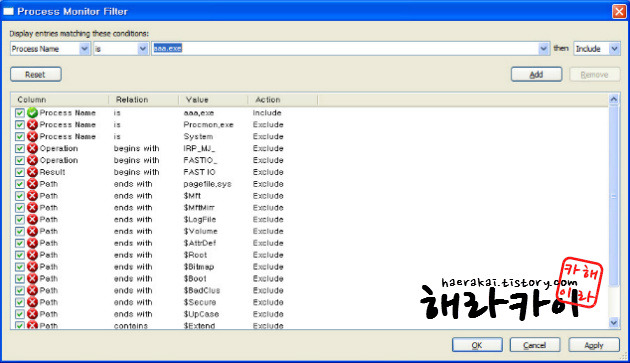The height and width of the screenshot is (363, 630).
Task: Click the red exclude icon in System row
Action: (33, 137)
